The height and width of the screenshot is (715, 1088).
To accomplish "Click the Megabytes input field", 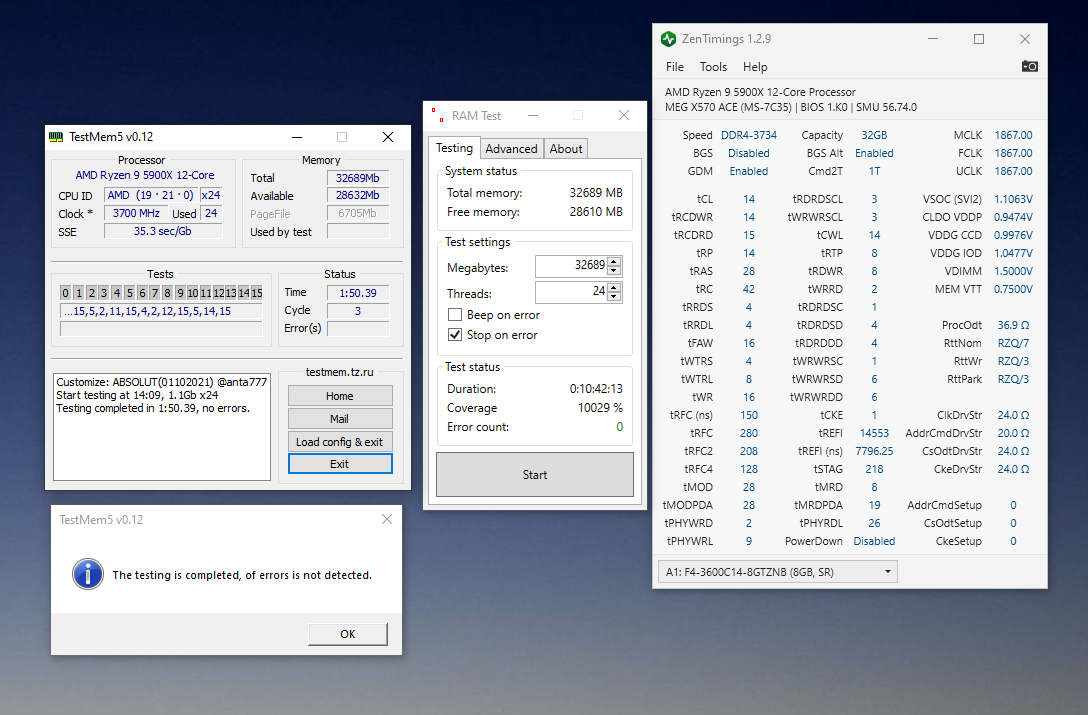I will (571, 266).
